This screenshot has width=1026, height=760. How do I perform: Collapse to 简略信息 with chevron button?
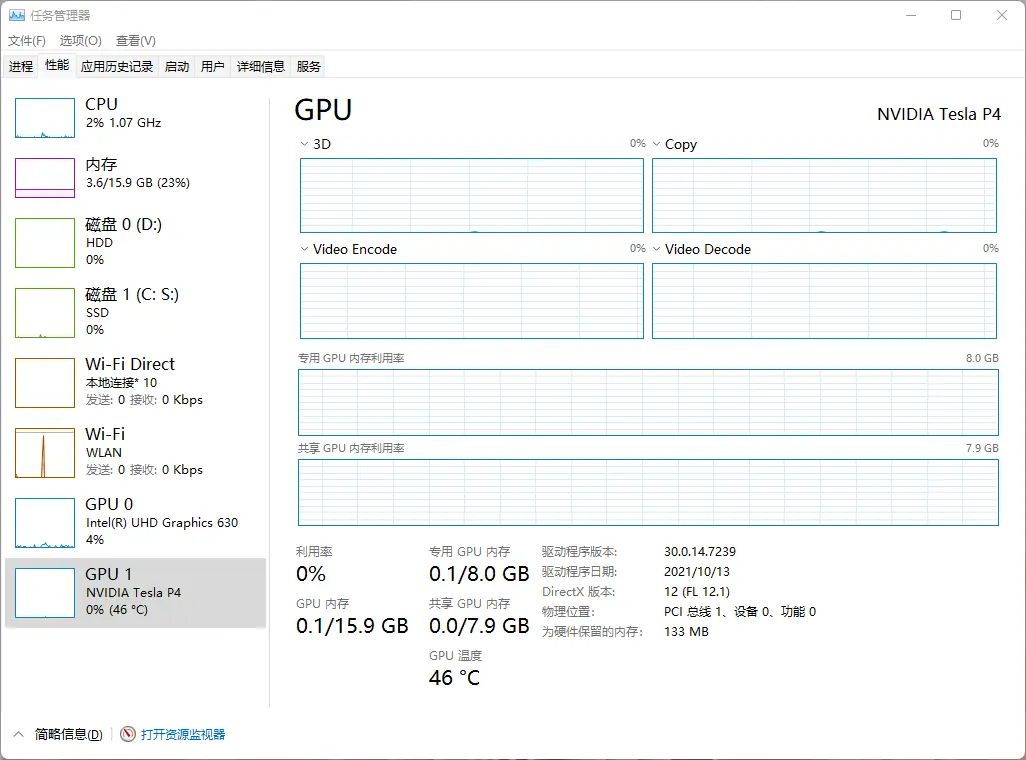[x=20, y=734]
